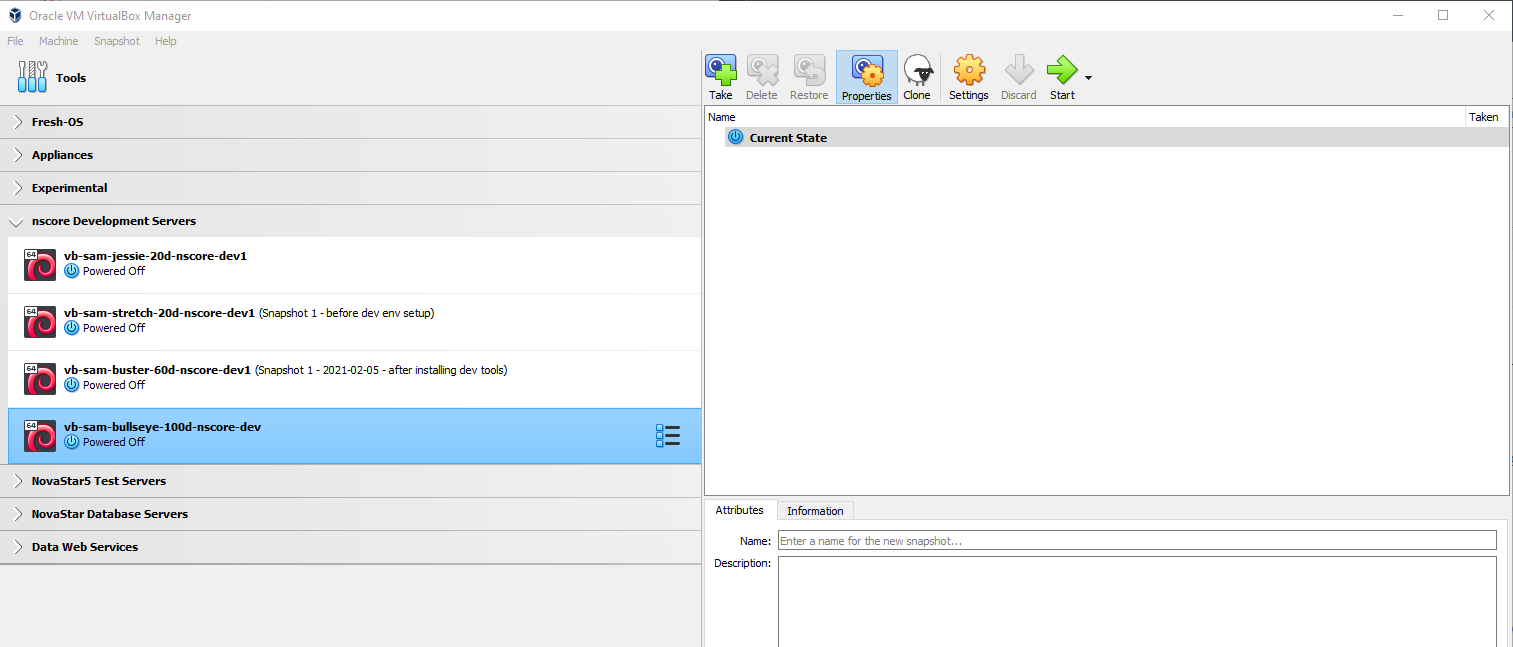This screenshot has height=647, width=1513.
Task: Collapse the nscore Development Servers group
Action: (15, 221)
